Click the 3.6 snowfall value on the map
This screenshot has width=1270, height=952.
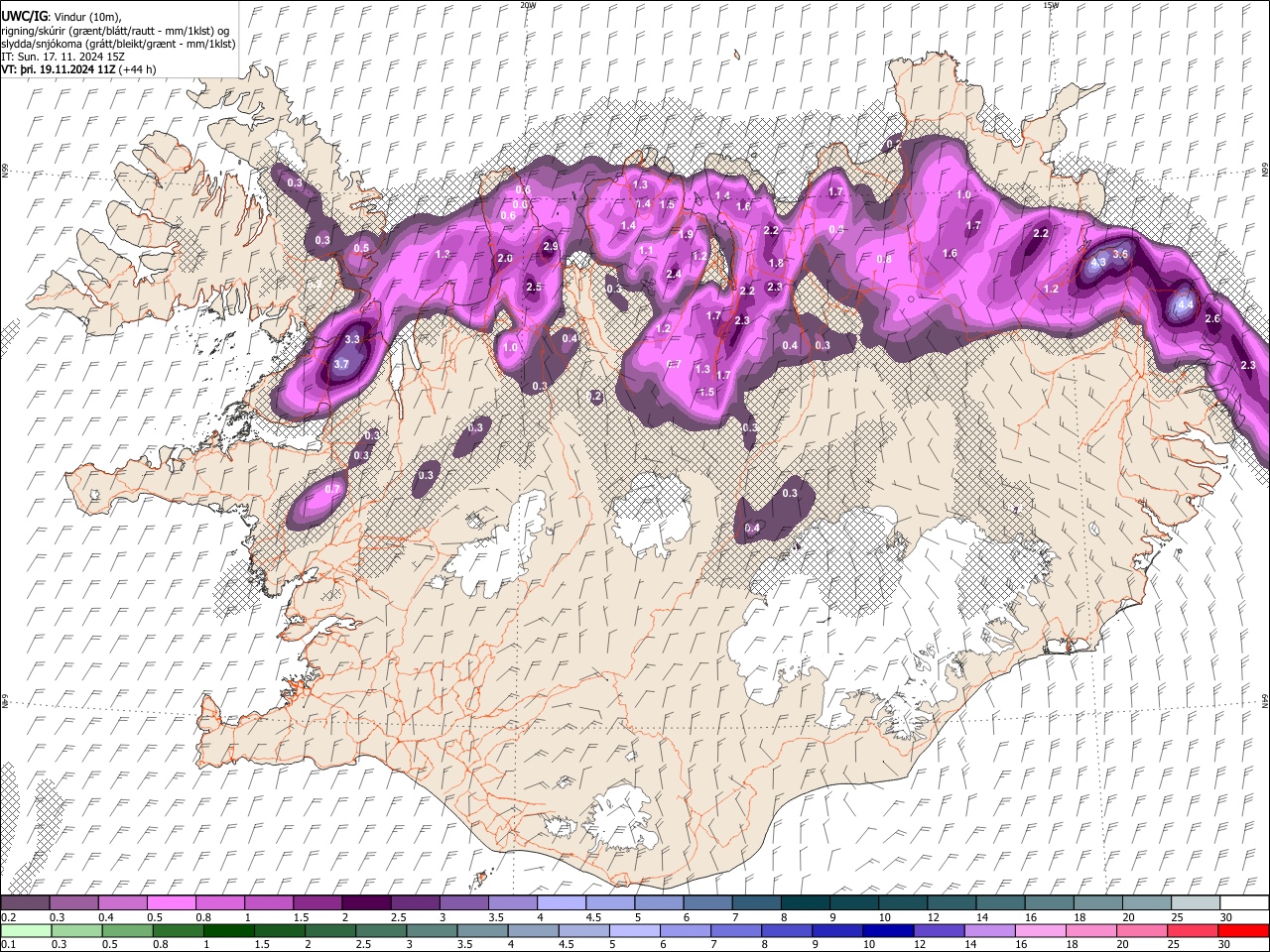1120,254
